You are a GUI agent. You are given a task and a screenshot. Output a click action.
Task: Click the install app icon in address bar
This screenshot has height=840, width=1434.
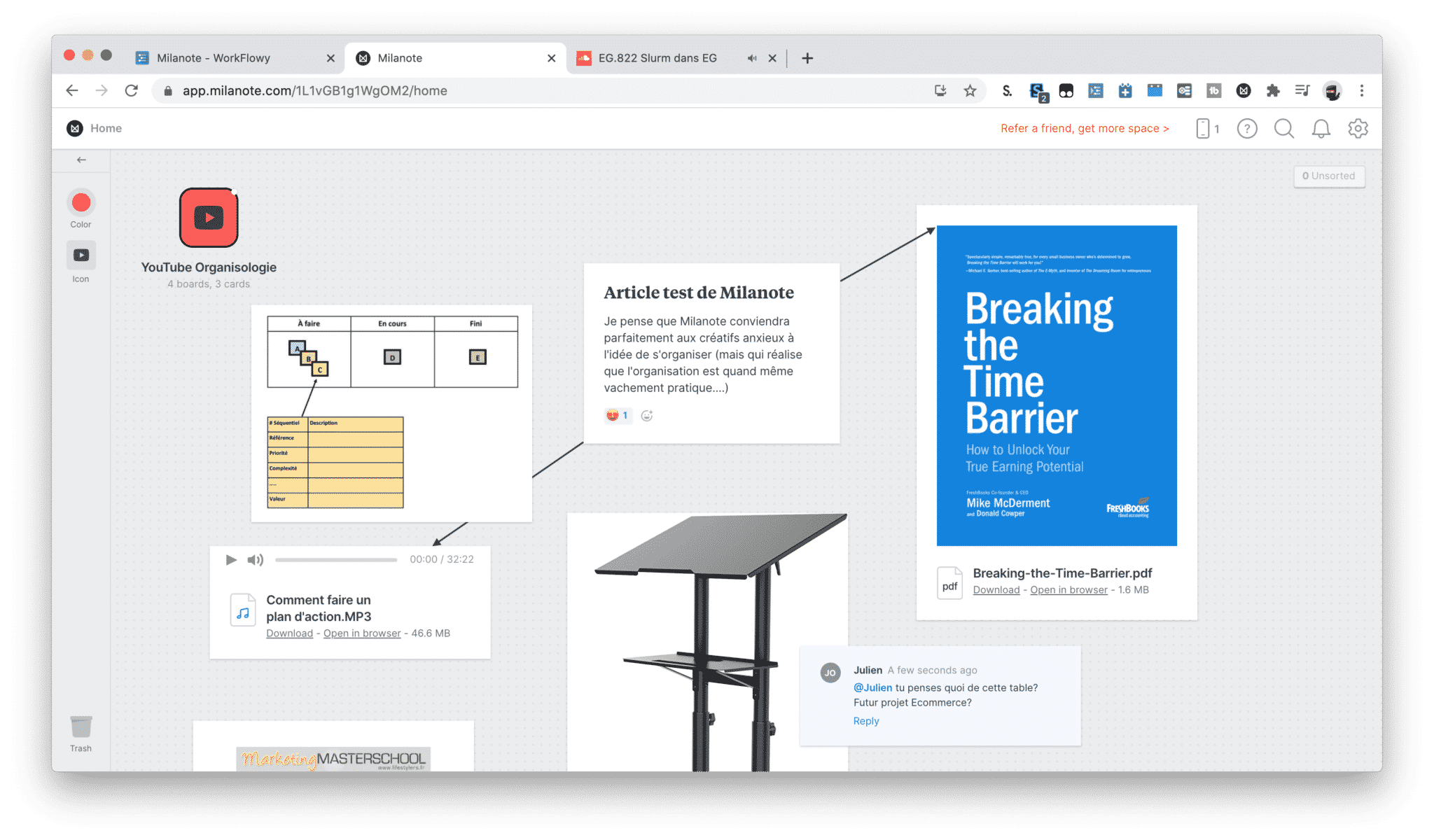(940, 90)
